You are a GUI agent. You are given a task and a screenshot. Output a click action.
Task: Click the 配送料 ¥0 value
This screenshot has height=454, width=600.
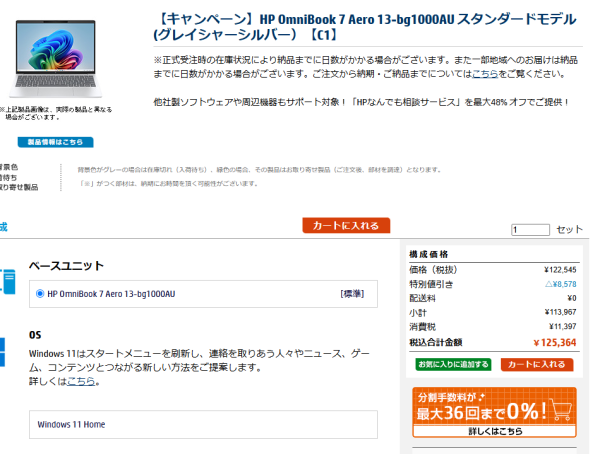(x=572, y=298)
